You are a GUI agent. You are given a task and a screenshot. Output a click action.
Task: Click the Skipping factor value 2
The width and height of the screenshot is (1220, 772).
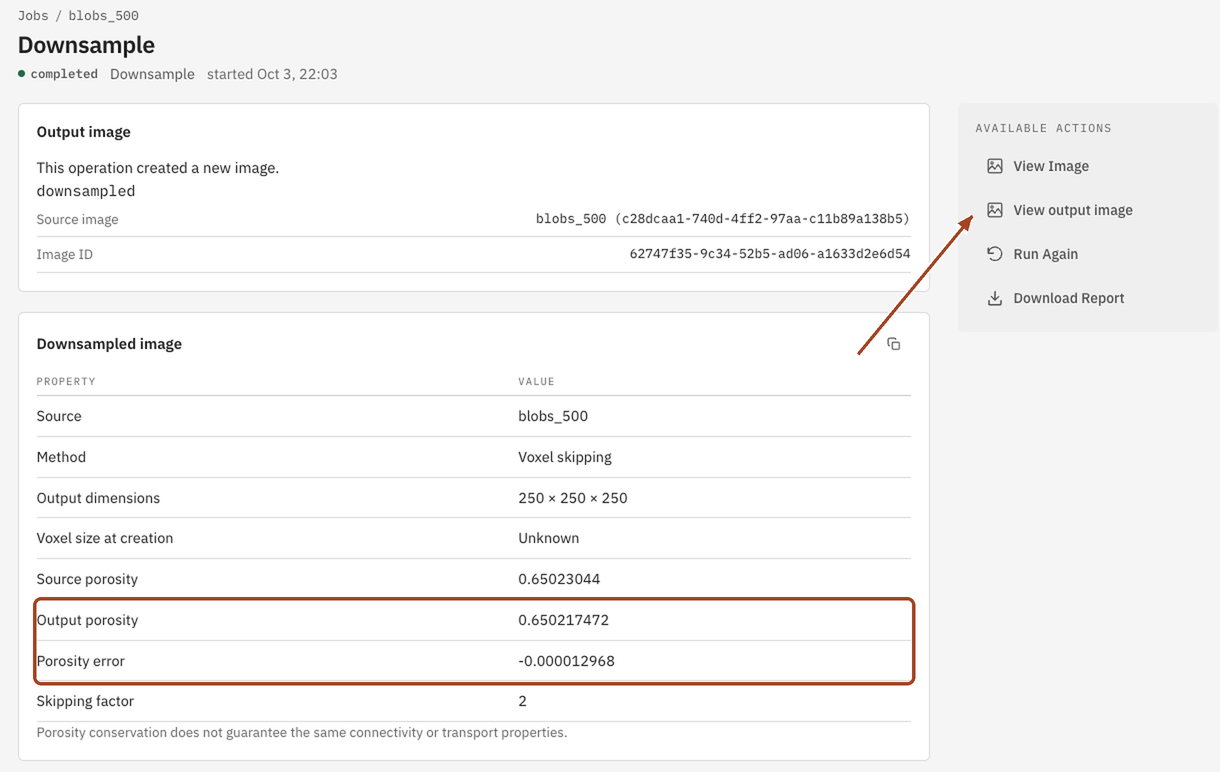pyautogui.click(x=522, y=701)
